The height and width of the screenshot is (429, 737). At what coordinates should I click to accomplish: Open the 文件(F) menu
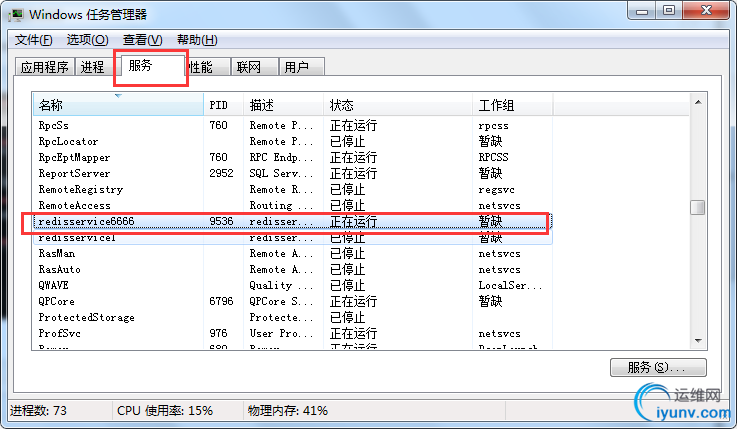[x=33, y=40]
